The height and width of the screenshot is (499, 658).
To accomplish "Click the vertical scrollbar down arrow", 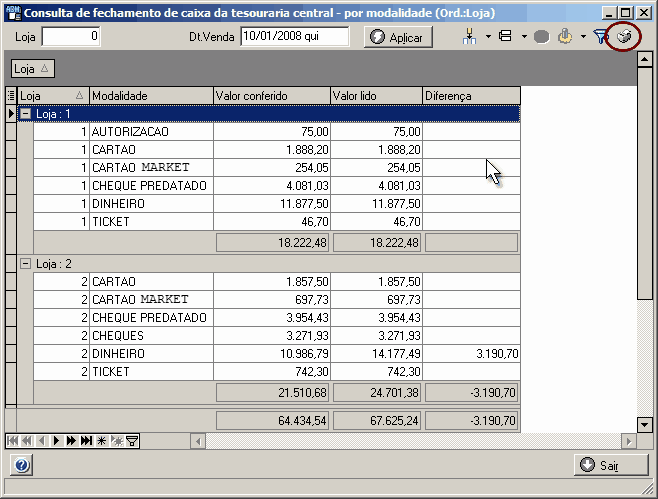I will (645, 425).
